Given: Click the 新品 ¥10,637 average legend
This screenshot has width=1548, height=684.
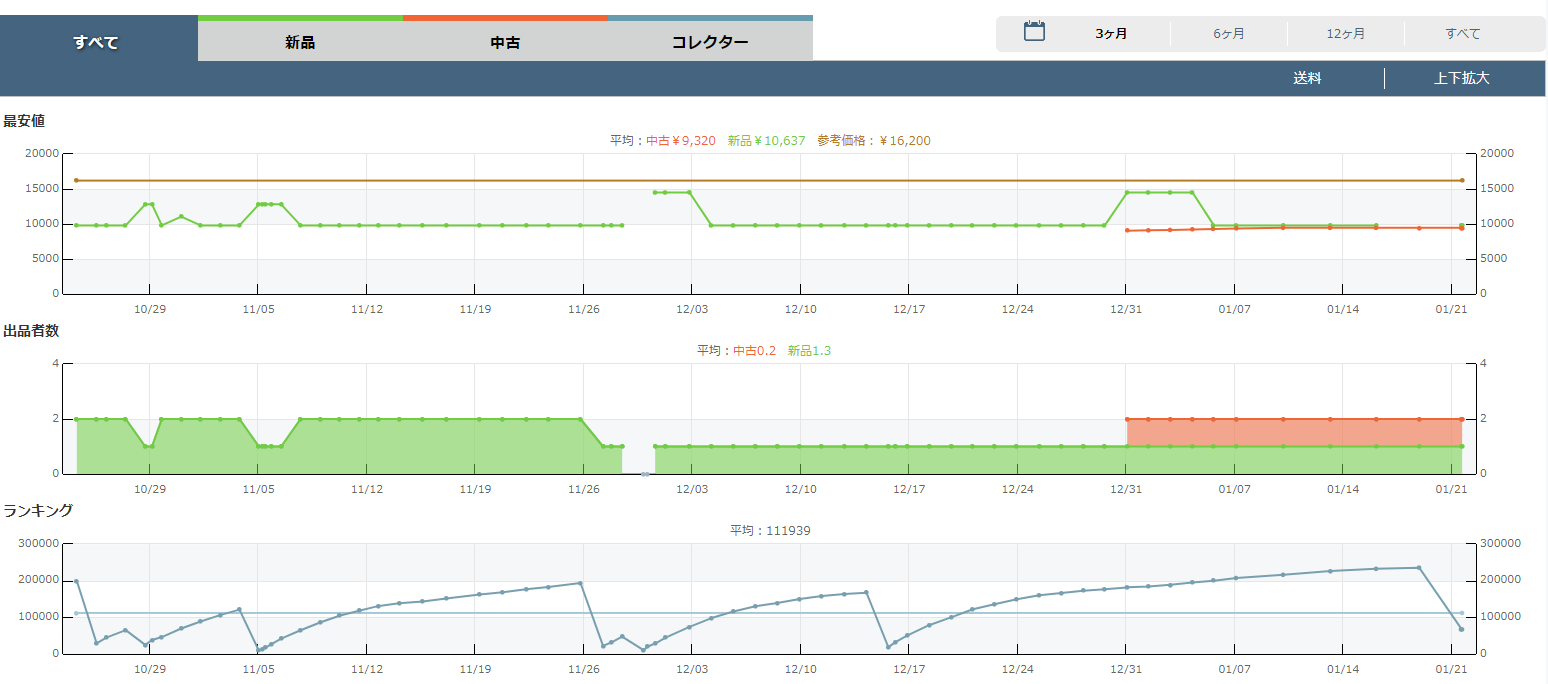Looking at the screenshot, I should pos(767,141).
